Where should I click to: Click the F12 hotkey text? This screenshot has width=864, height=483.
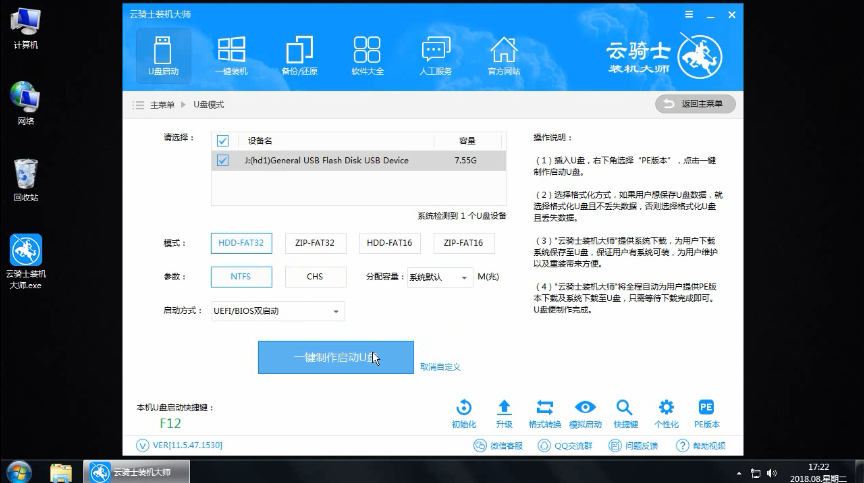click(x=170, y=423)
